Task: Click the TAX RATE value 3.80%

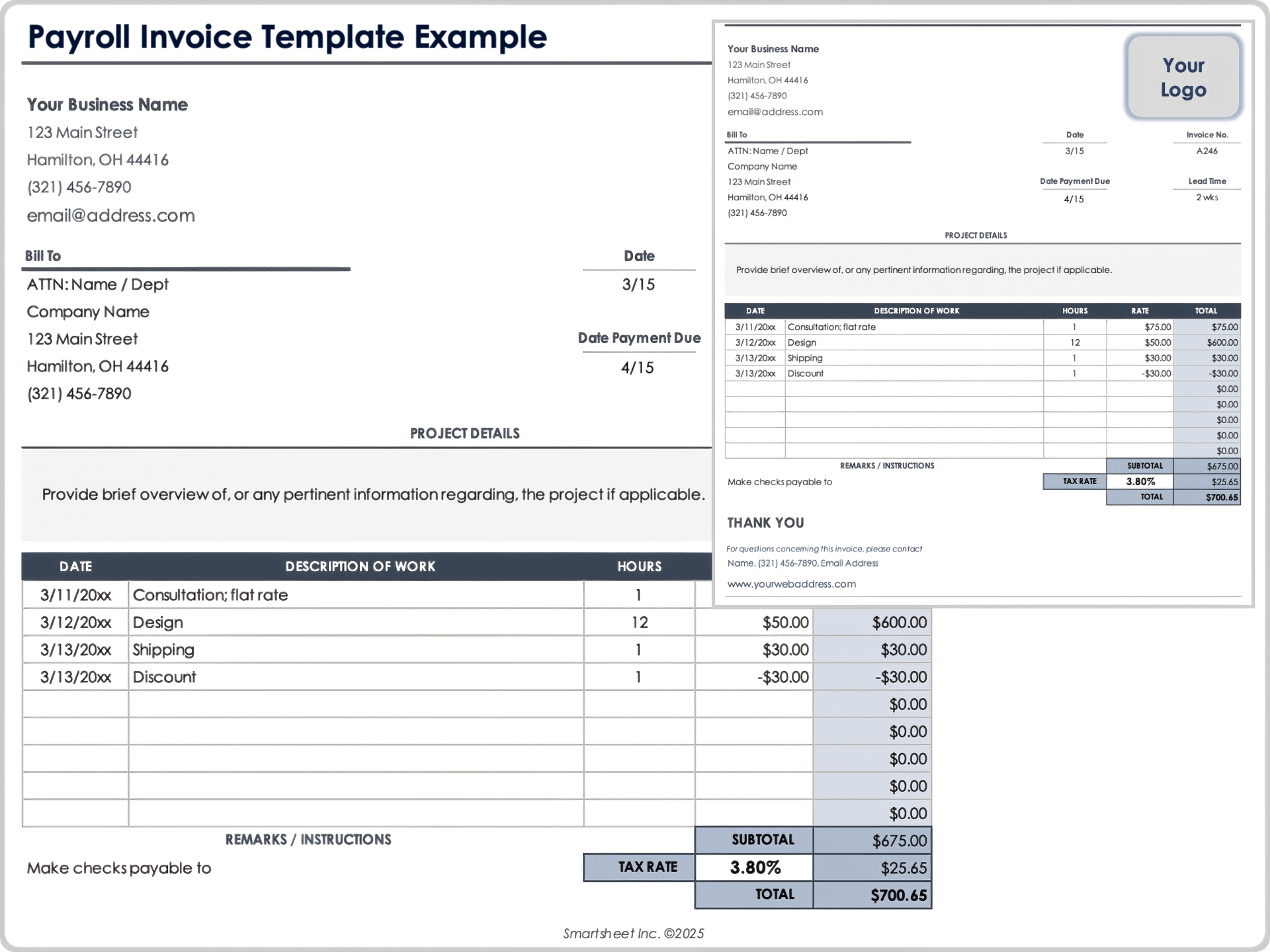Action: coord(754,867)
